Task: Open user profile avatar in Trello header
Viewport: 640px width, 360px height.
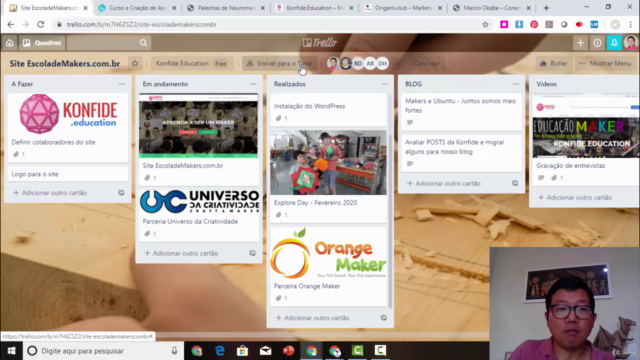Action: 631,43
